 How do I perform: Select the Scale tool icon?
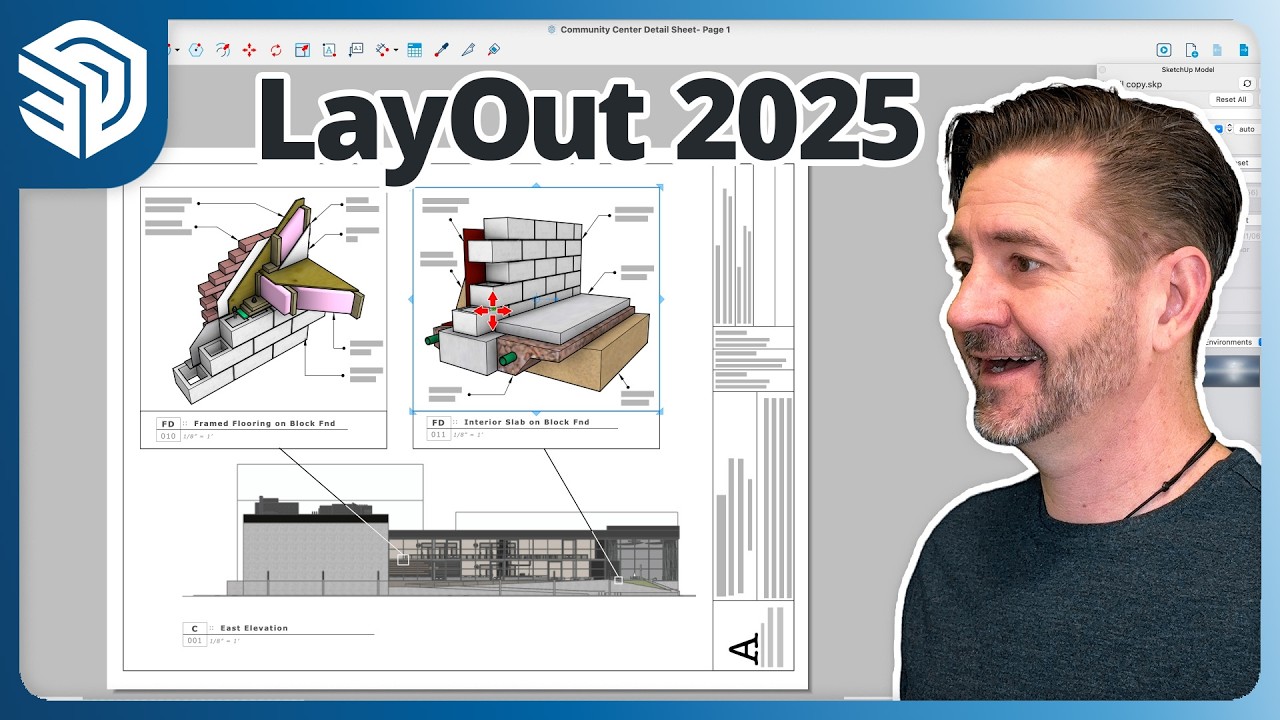[302, 49]
